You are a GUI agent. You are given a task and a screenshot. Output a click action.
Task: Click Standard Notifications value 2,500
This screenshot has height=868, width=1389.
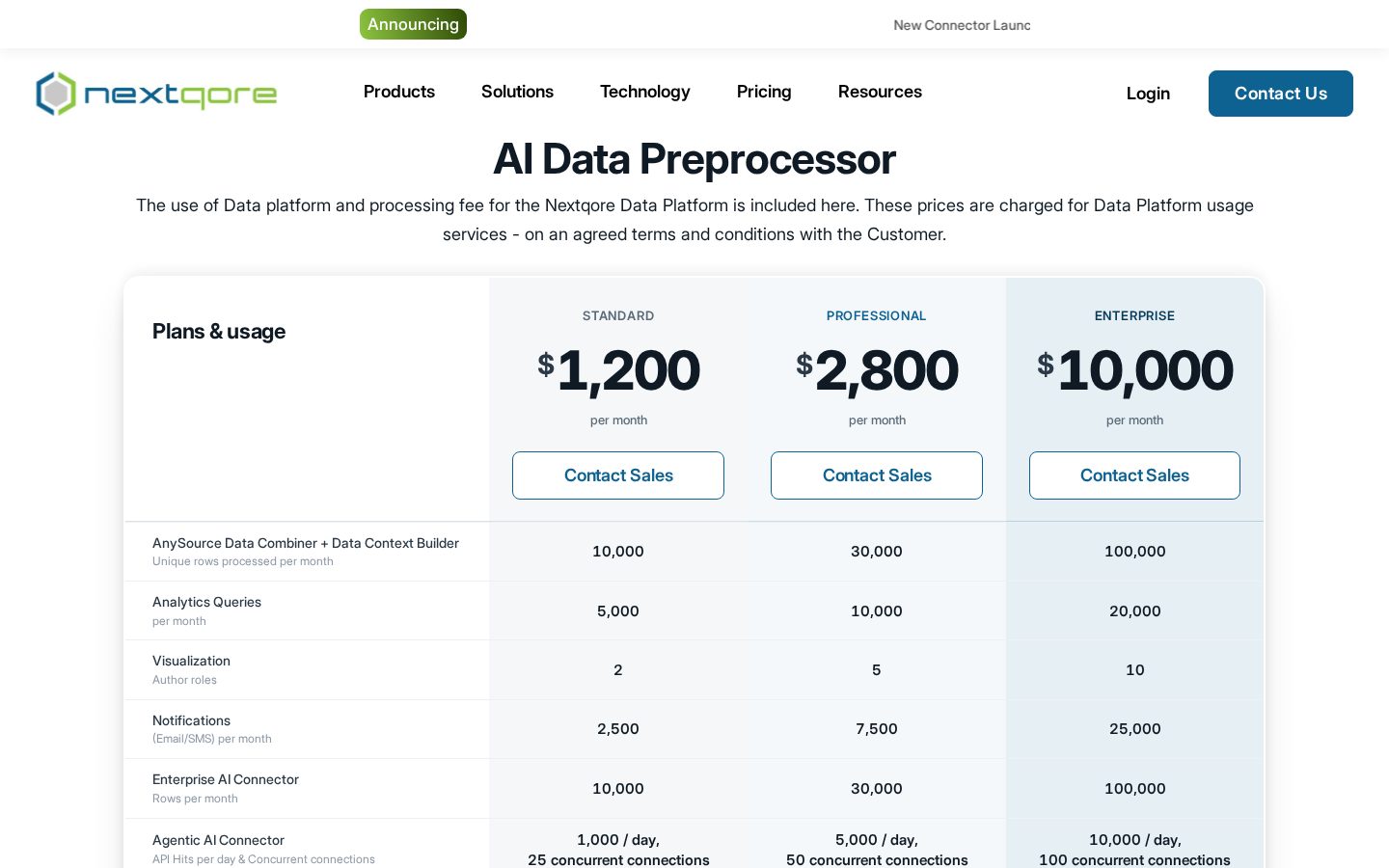(618, 729)
